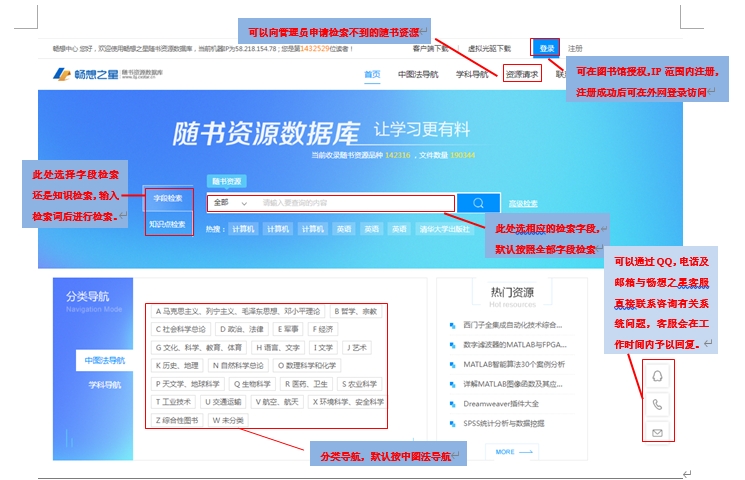The image size is (745, 480).
Task: Open category S 农业科学
Action: (x=359, y=384)
